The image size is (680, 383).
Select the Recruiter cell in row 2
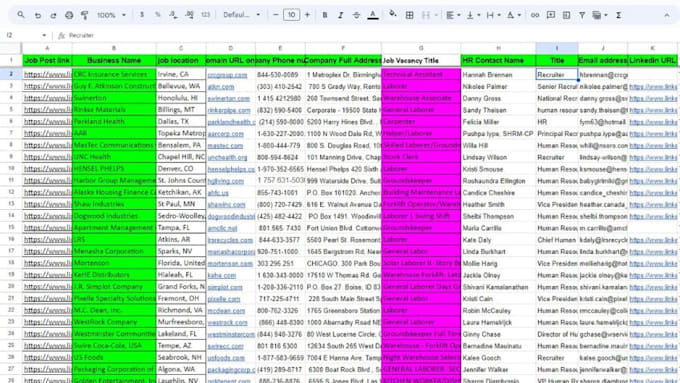[x=557, y=75]
